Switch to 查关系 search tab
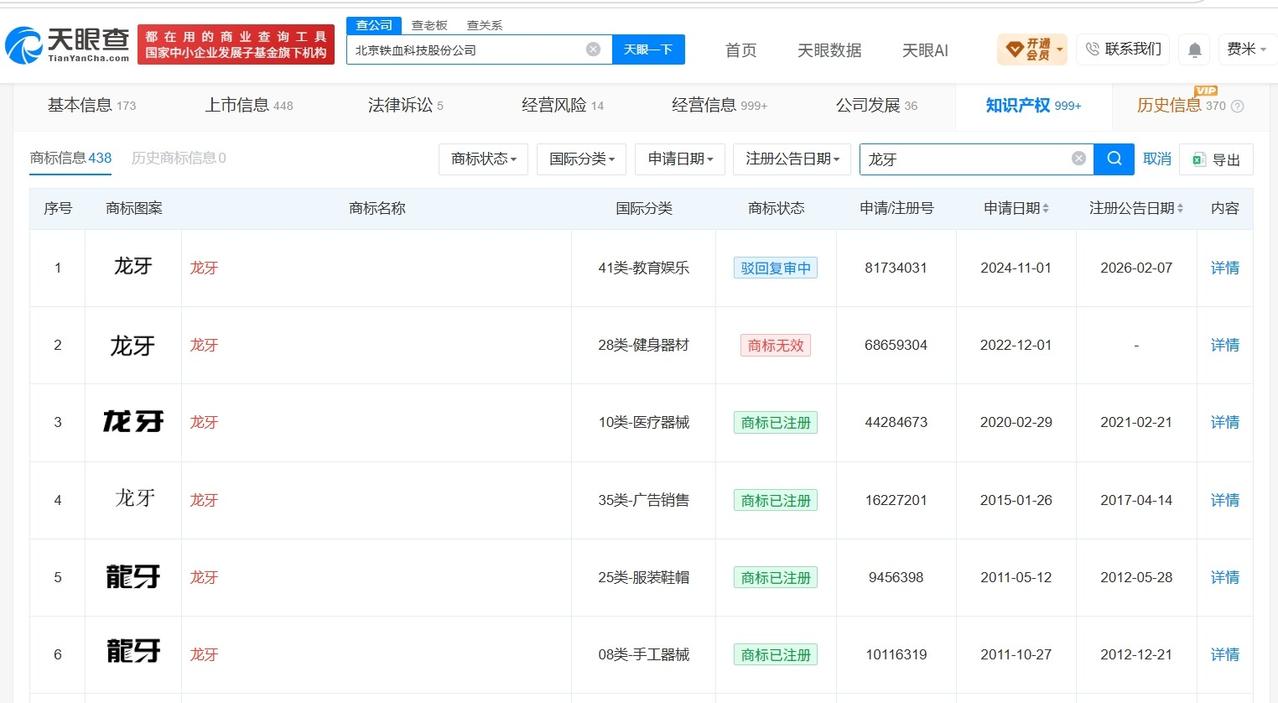The image size is (1278, 703). 485,25
